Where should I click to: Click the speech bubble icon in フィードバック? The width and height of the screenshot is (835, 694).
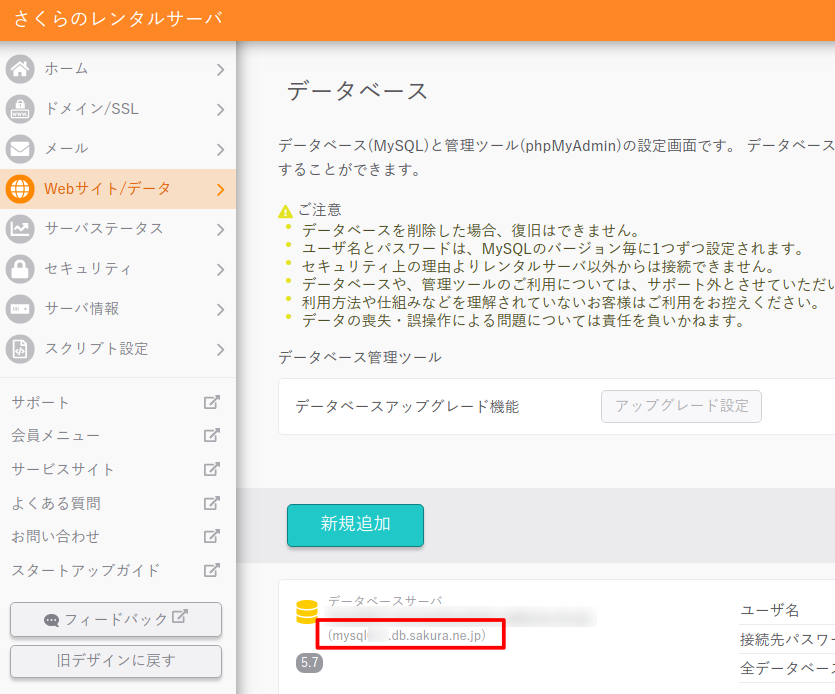[52, 620]
